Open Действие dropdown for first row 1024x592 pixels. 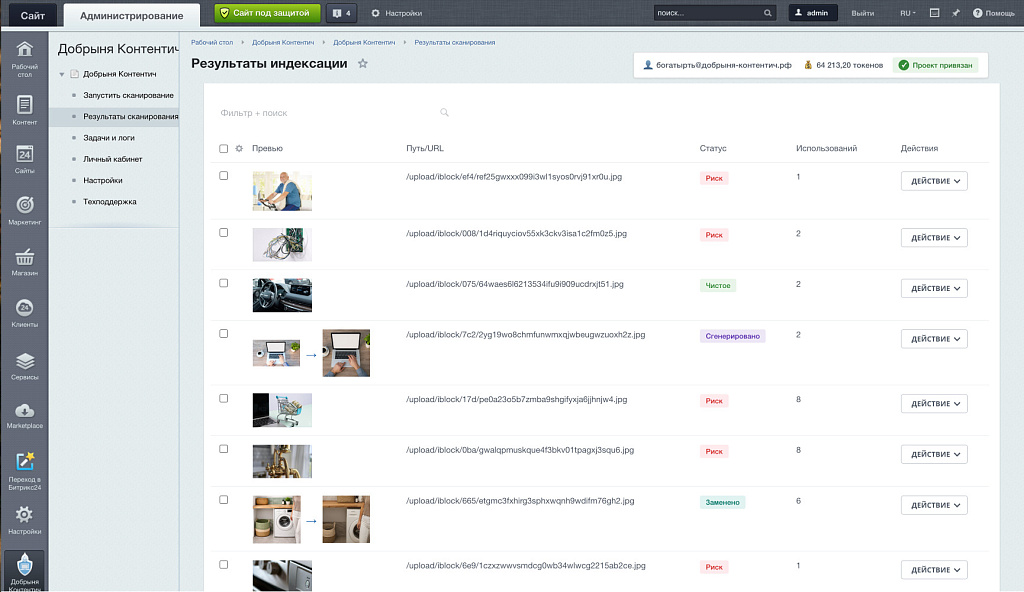[934, 181]
